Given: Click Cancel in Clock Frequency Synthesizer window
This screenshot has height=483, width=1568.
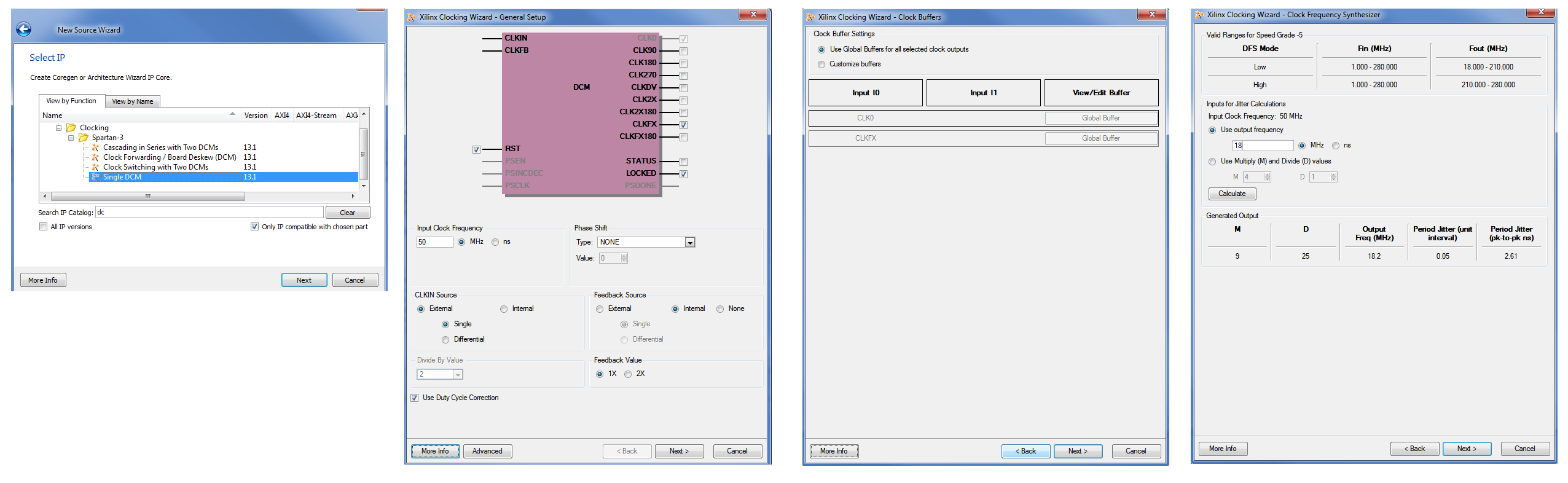Looking at the screenshot, I should click(1524, 449).
